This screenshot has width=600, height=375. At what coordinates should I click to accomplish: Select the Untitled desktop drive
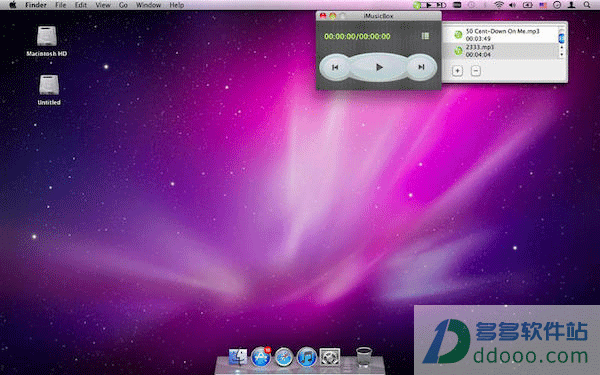click(49, 90)
